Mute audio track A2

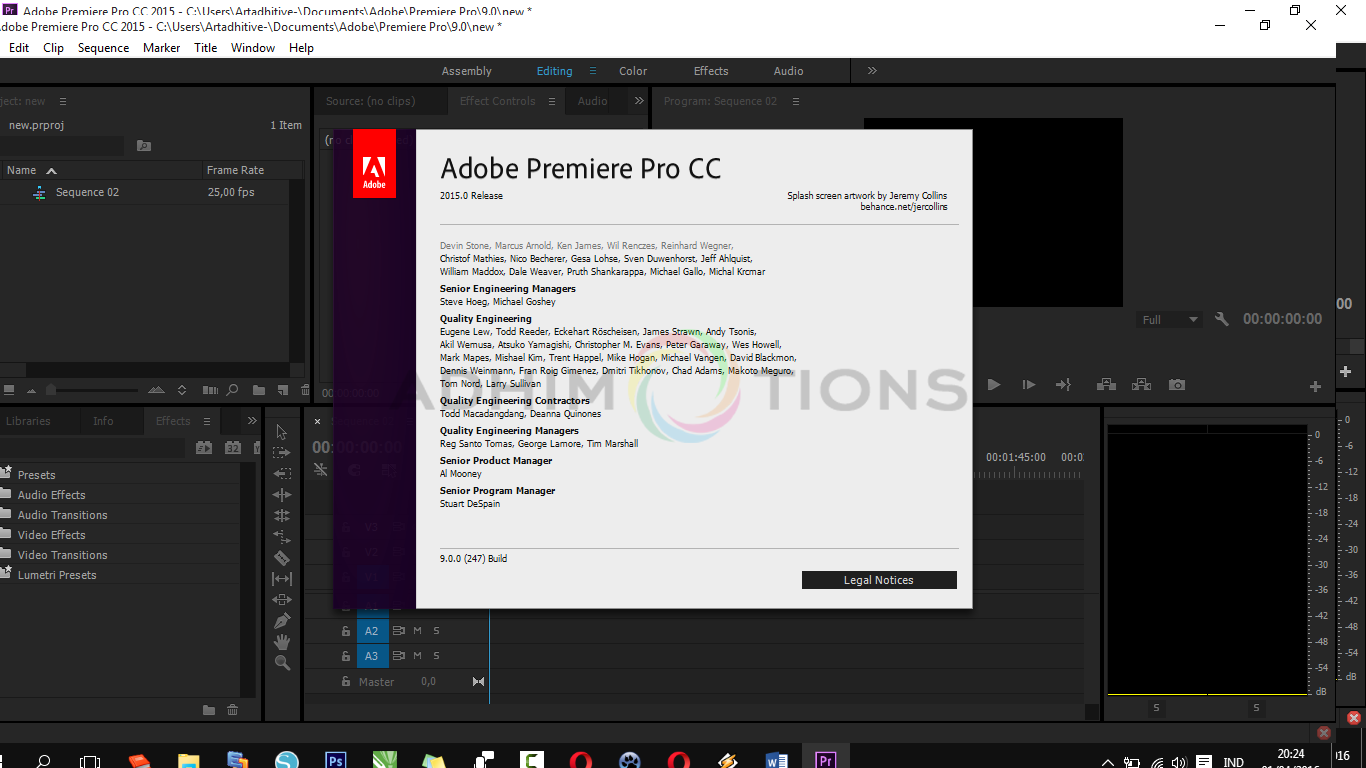(x=418, y=631)
